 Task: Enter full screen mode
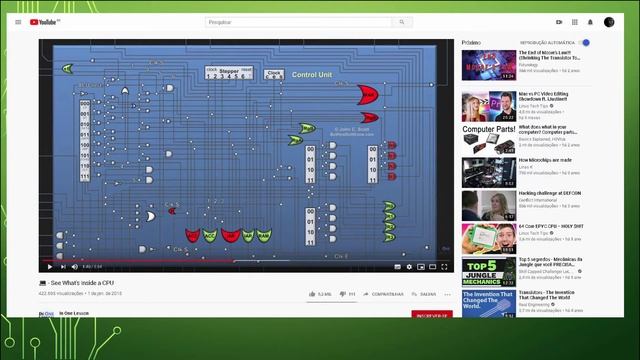[x=444, y=267]
